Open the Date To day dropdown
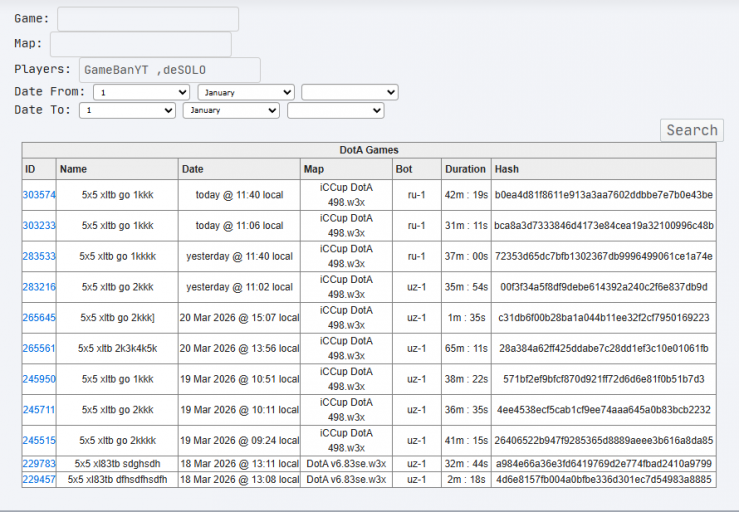This screenshot has height=512, width=739. coord(127,110)
